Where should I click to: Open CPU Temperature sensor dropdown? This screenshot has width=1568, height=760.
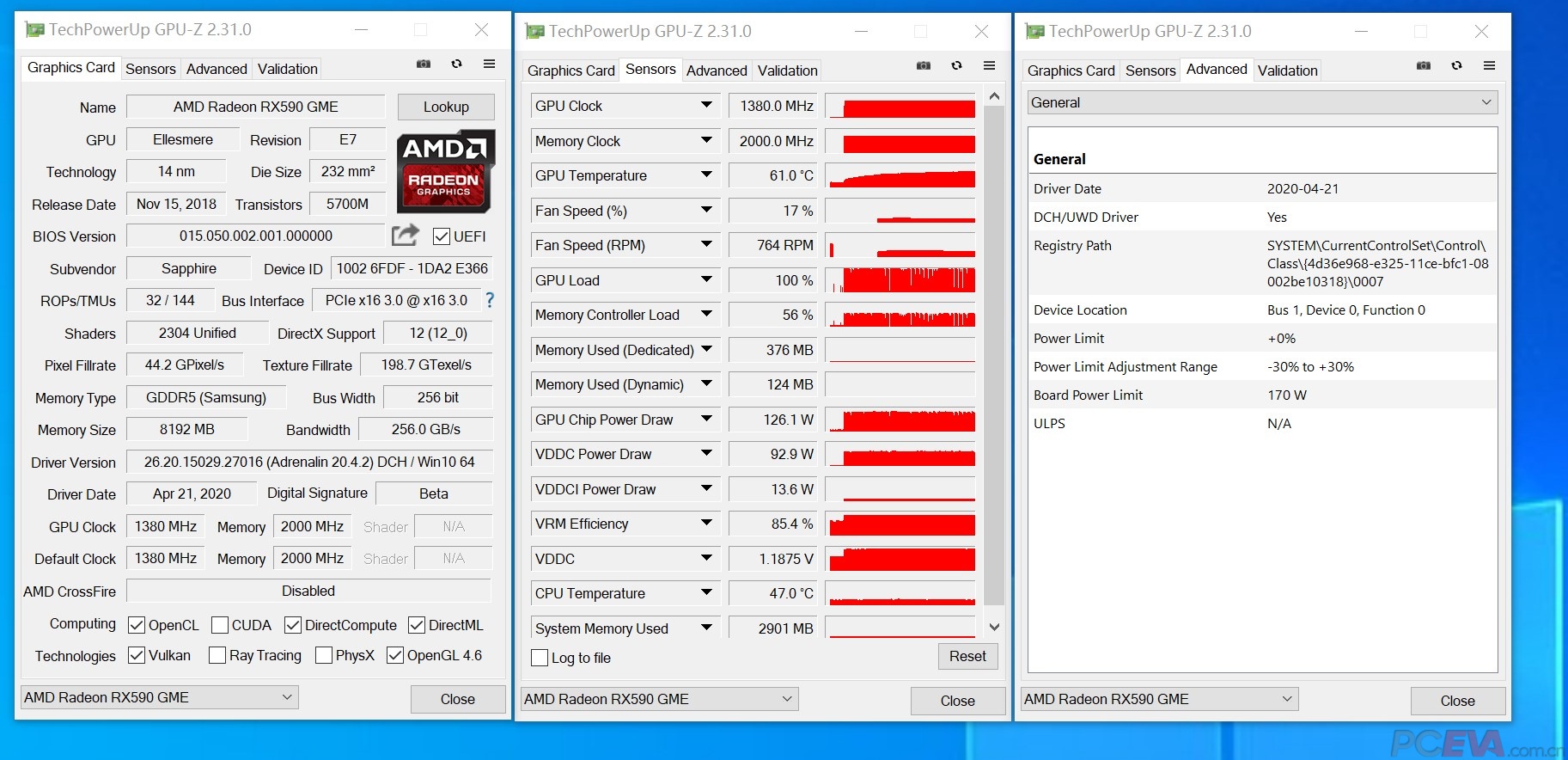[x=706, y=593]
